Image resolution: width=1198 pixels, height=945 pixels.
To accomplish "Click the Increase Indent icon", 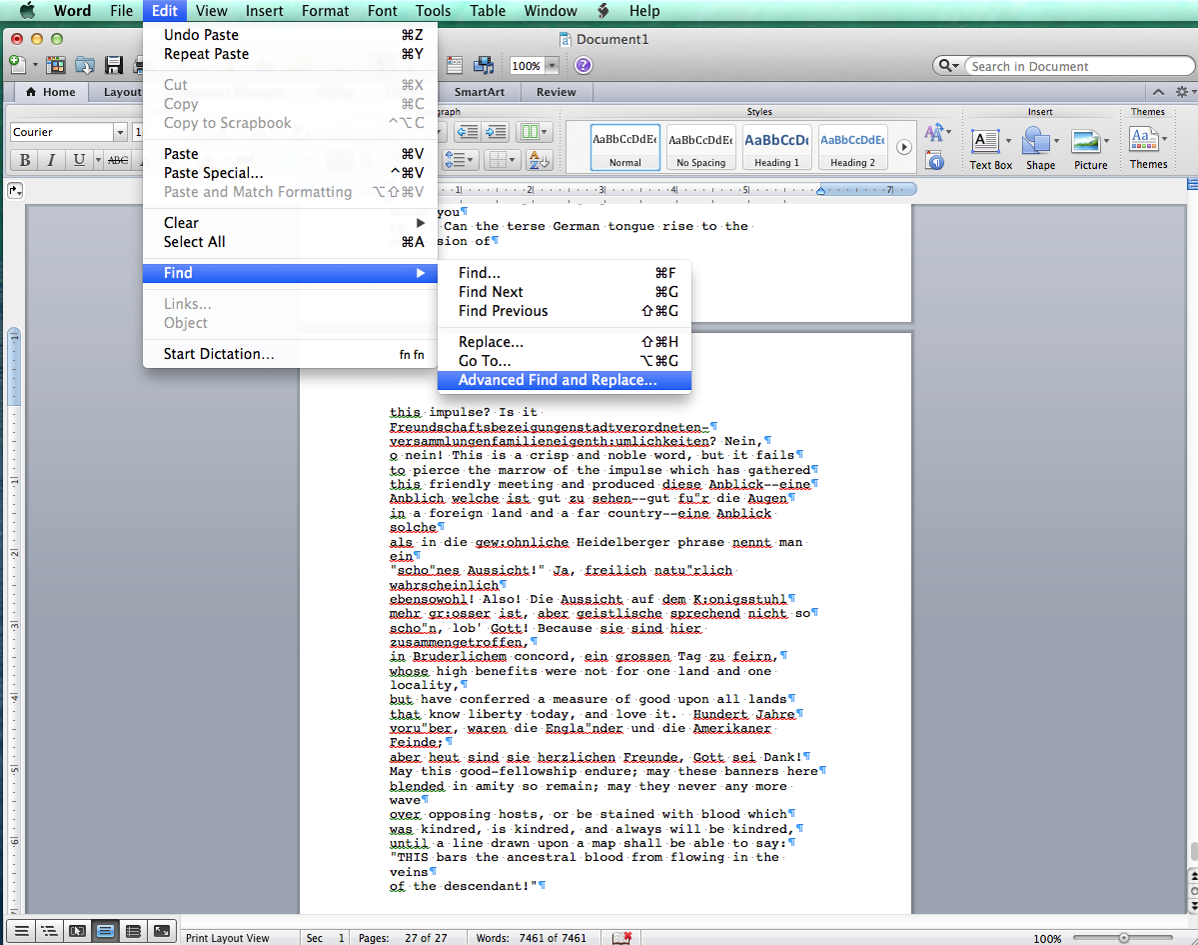I will (x=496, y=132).
